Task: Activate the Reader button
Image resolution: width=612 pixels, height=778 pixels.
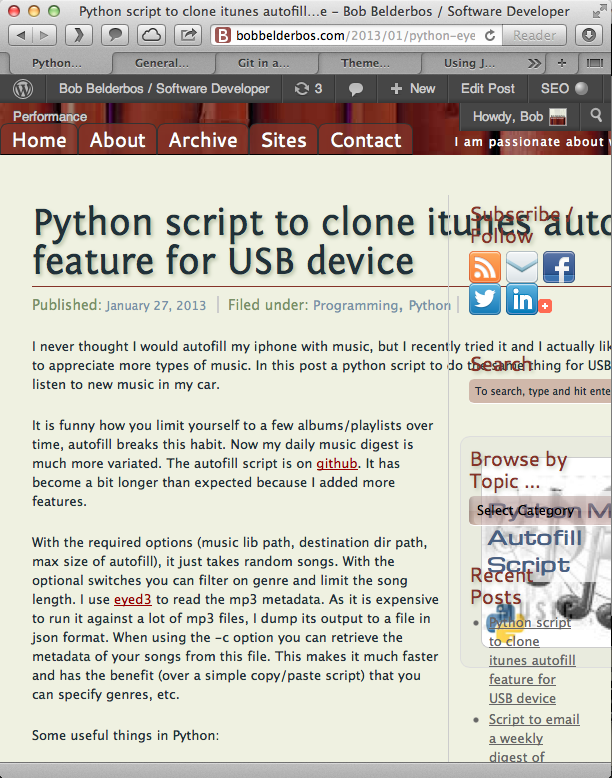Action: (x=534, y=35)
